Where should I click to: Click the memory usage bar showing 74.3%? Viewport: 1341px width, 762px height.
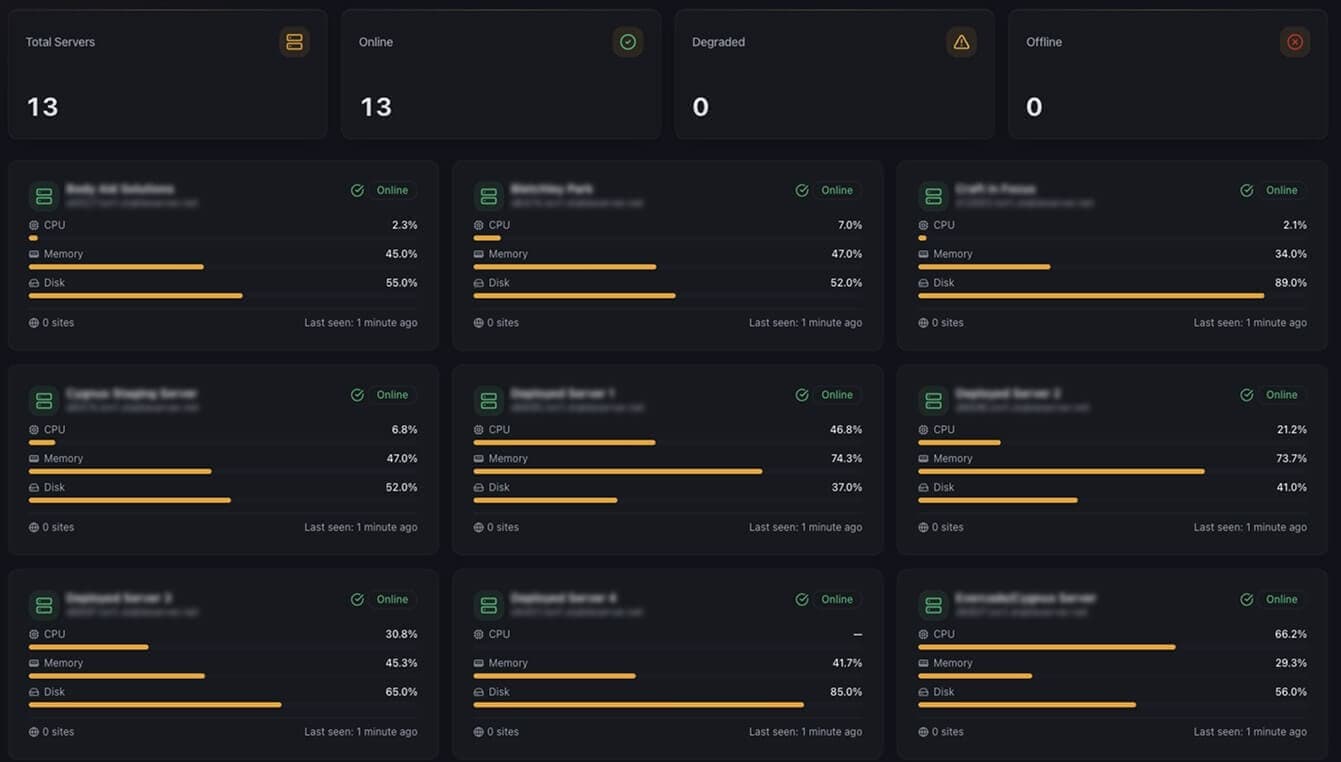(668, 471)
